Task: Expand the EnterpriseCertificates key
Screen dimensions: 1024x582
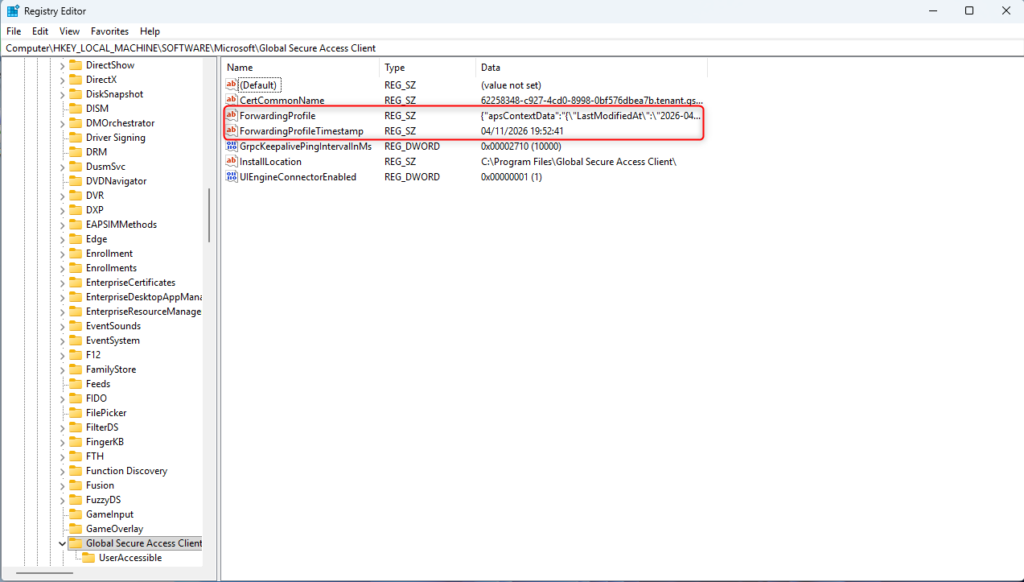Action: [62, 283]
